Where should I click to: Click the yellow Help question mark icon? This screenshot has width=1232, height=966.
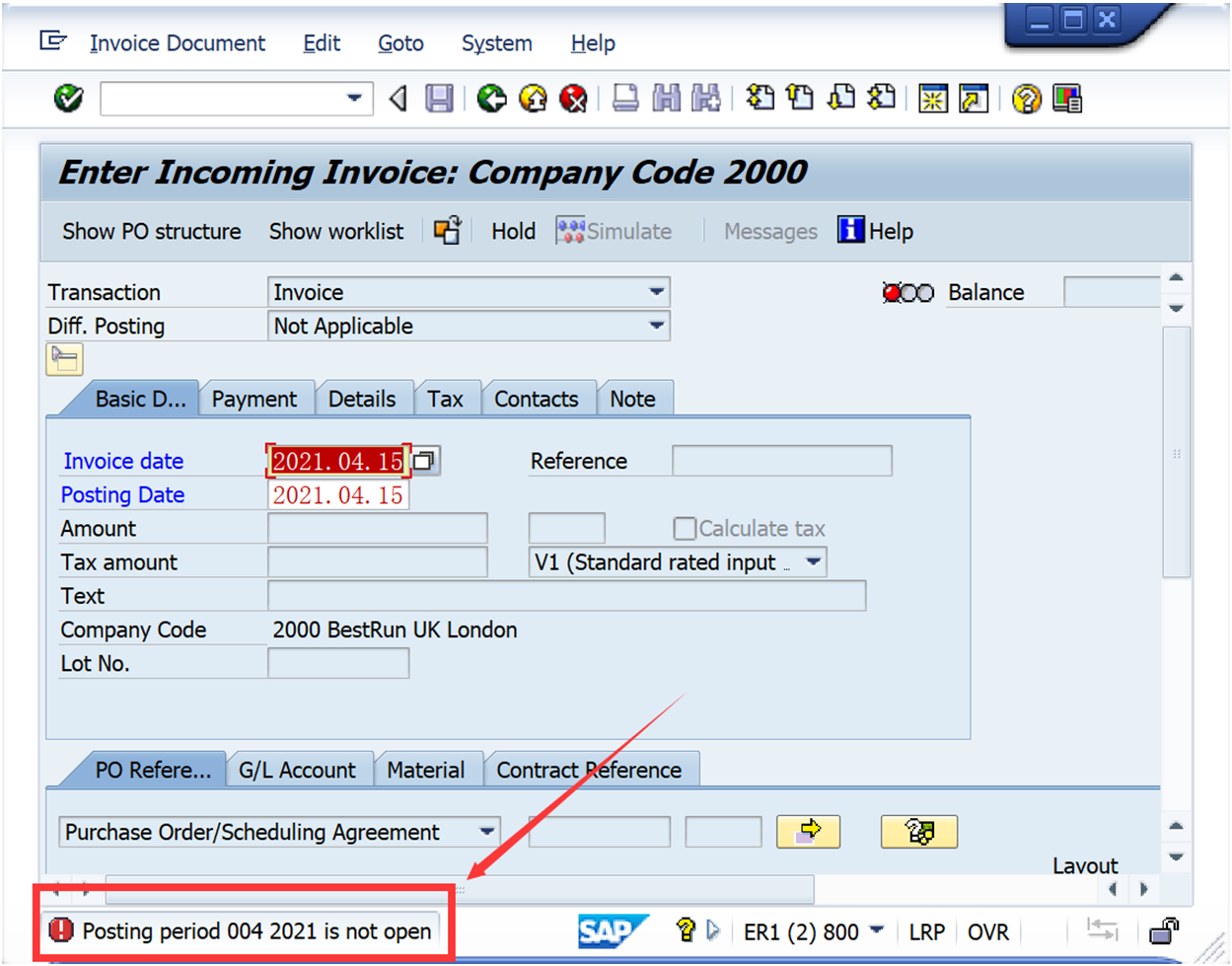(1026, 99)
